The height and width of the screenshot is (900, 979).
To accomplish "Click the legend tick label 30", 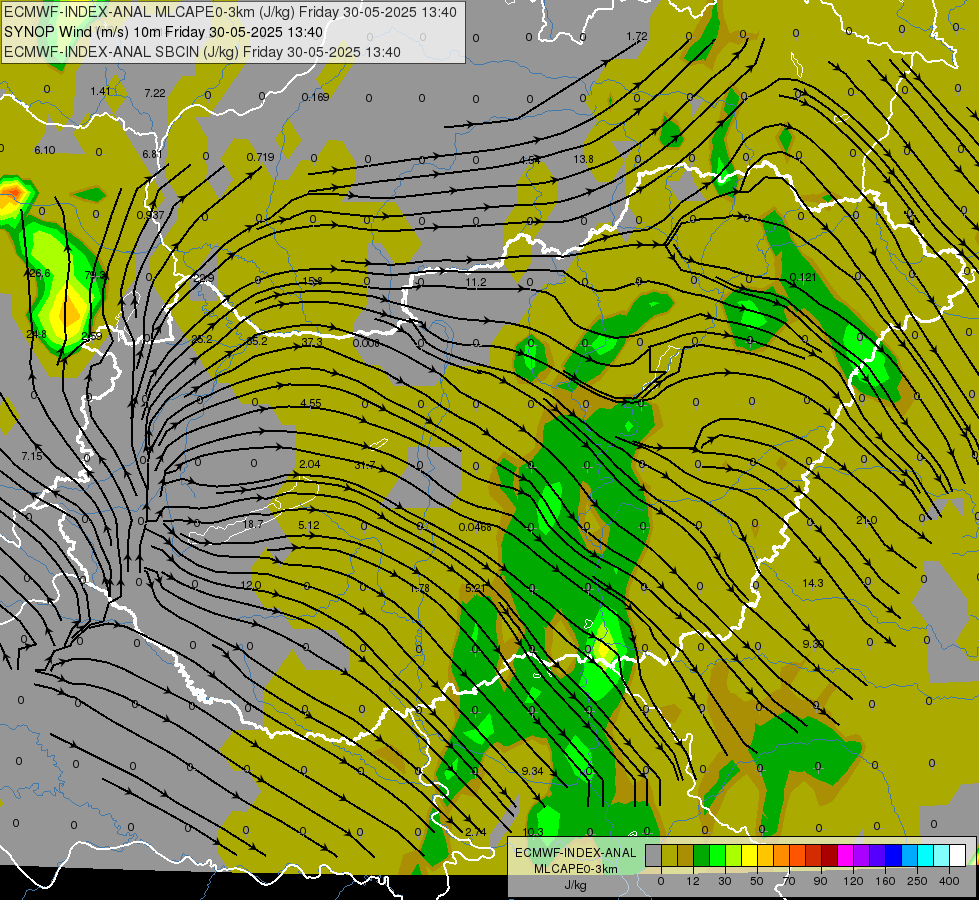I will [x=724, y=881].
